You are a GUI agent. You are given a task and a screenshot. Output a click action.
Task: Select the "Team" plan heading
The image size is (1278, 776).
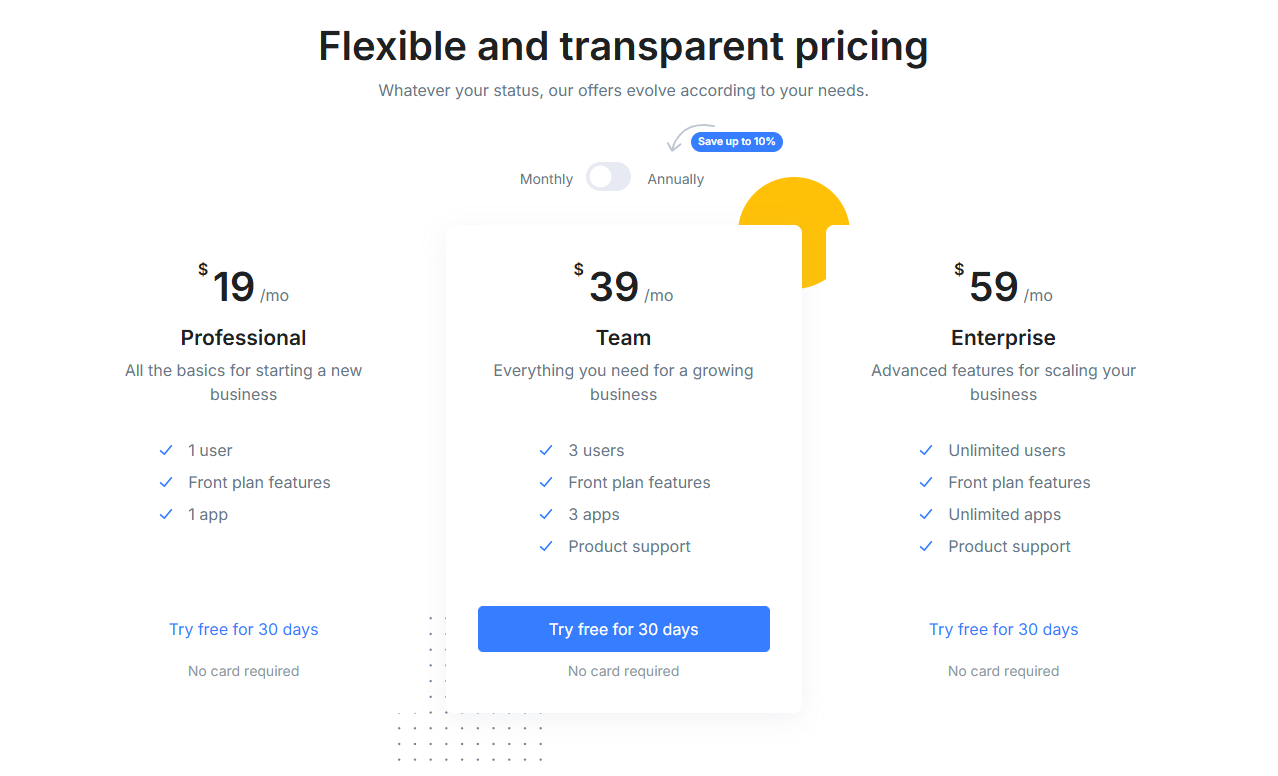pos(623,337)
